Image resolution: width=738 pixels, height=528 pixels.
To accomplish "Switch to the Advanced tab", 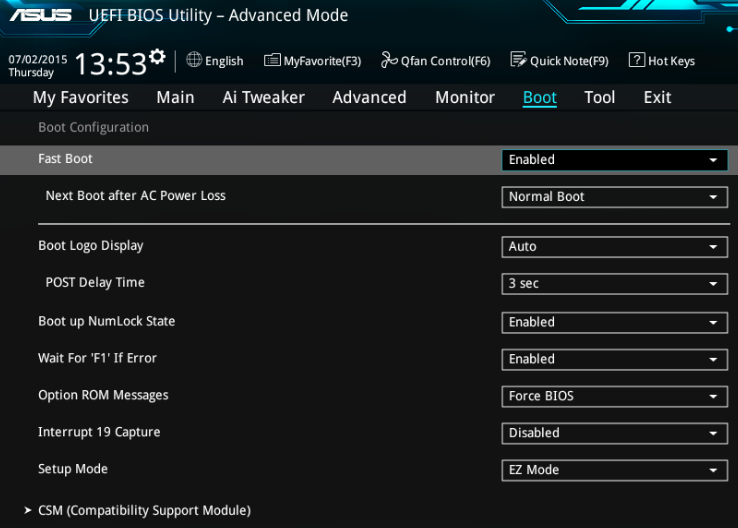I will tap(369, 97).
